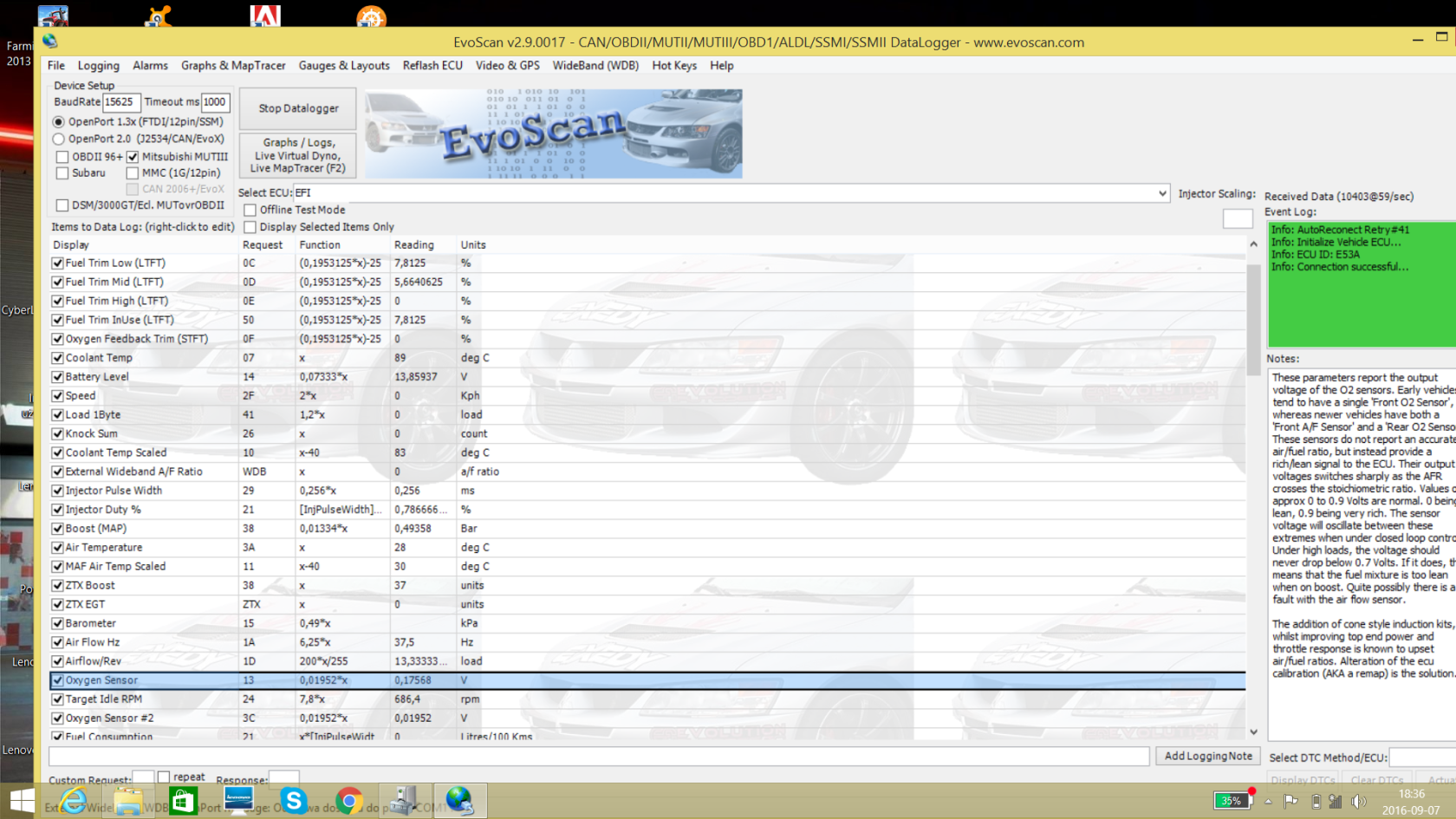Screen dimensions: 1456x819
Task: Uncheck the Knock Sum log item
Action: (57, 434)
